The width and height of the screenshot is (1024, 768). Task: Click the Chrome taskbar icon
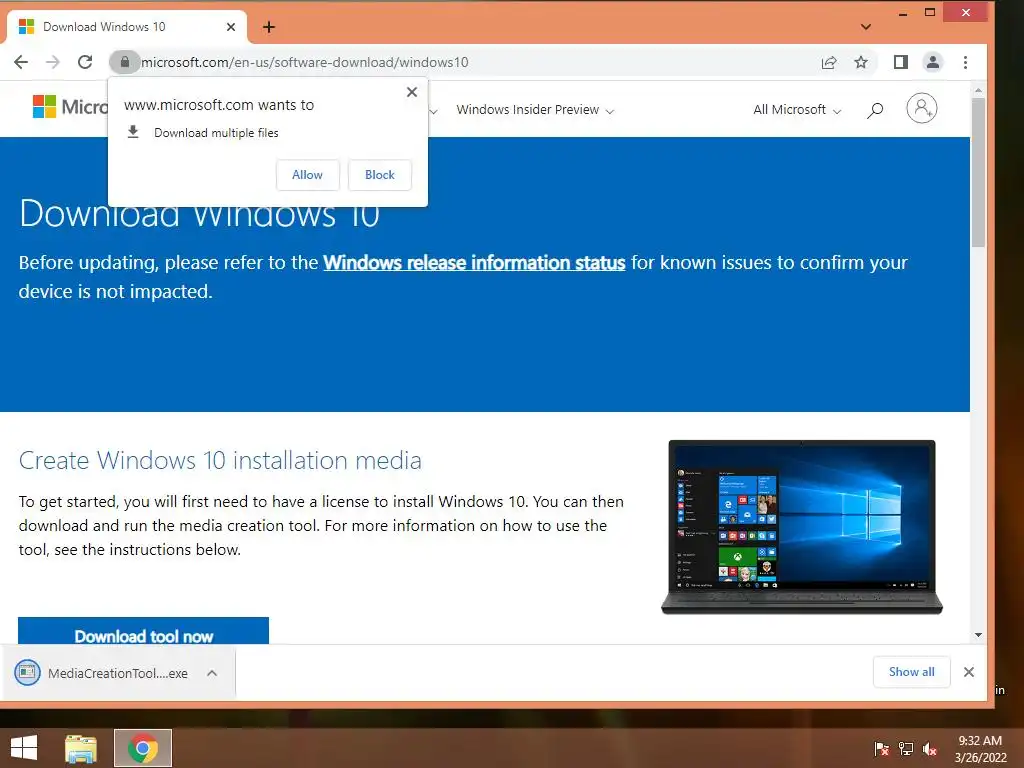[143, 748]
